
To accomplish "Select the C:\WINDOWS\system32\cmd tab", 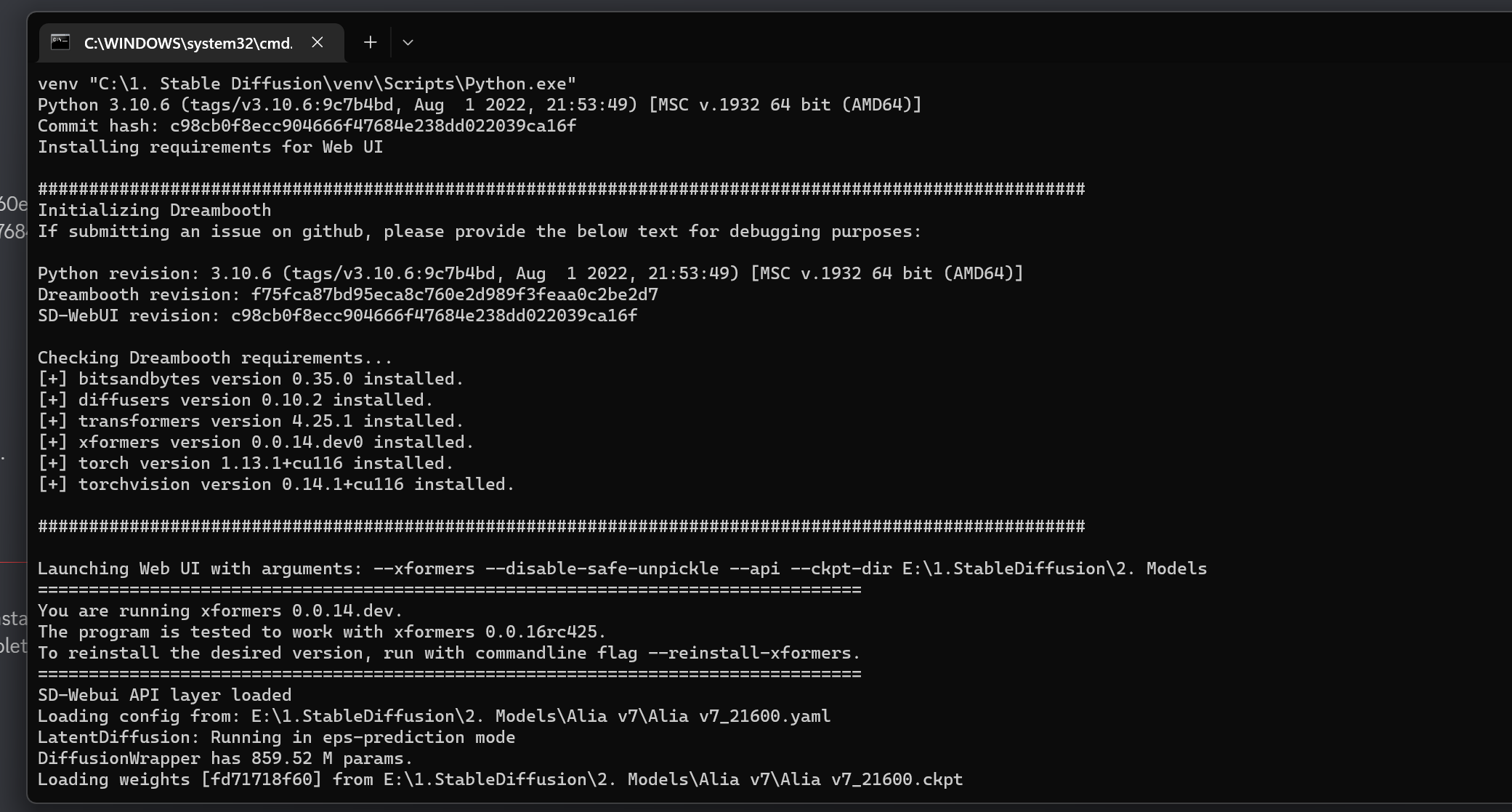I will (191, 43).
